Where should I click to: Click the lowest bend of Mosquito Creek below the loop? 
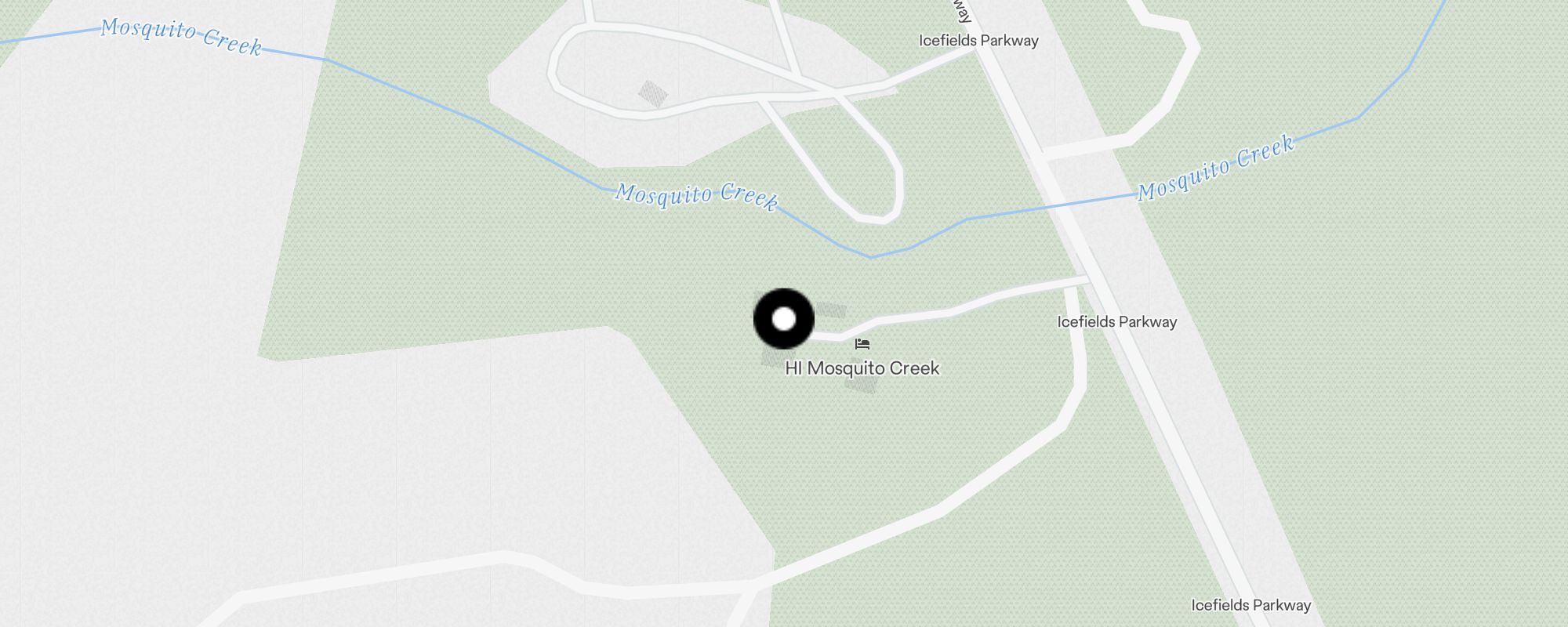pos(870,256)
